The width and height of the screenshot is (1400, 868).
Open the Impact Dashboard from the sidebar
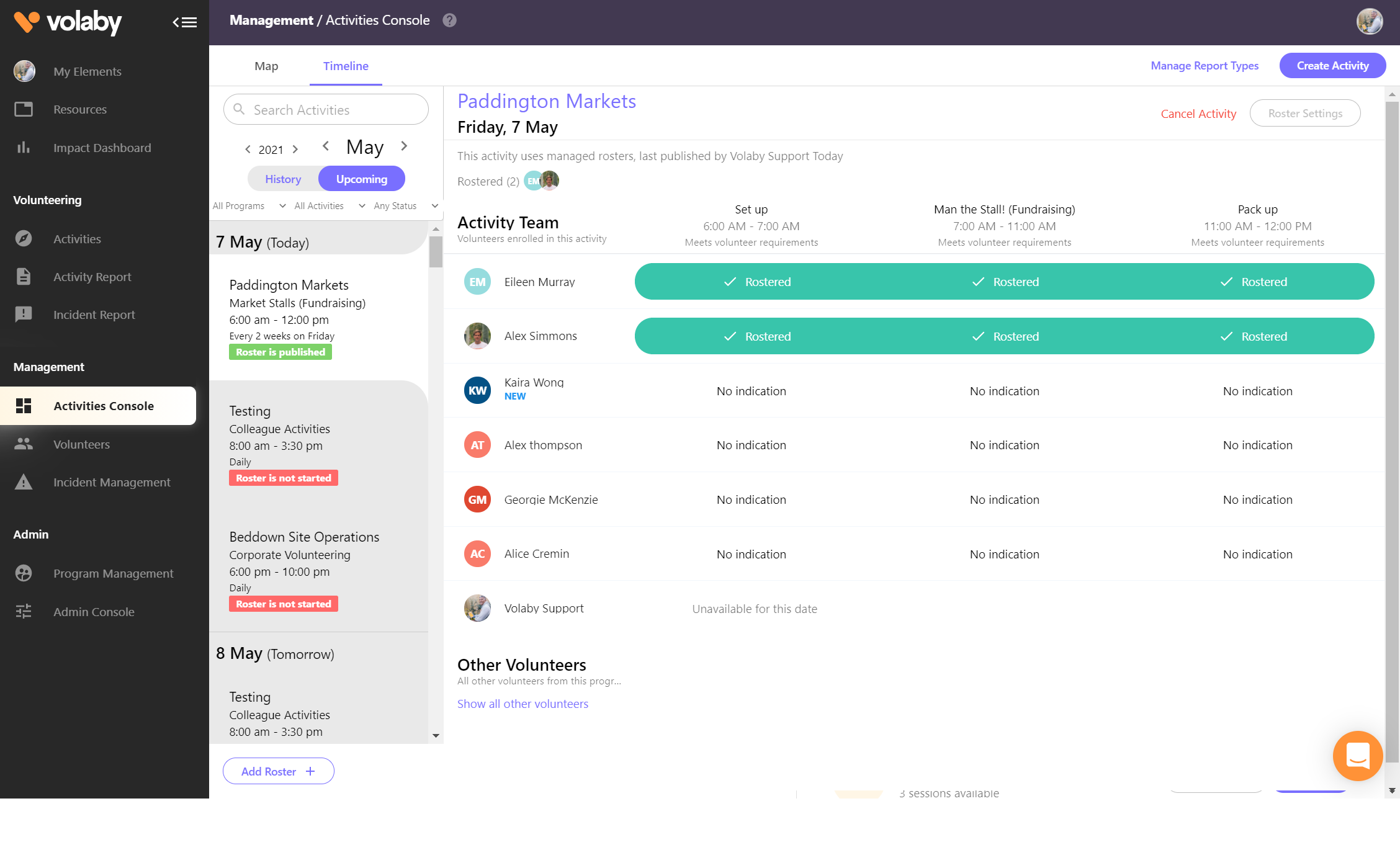(102, 148)
